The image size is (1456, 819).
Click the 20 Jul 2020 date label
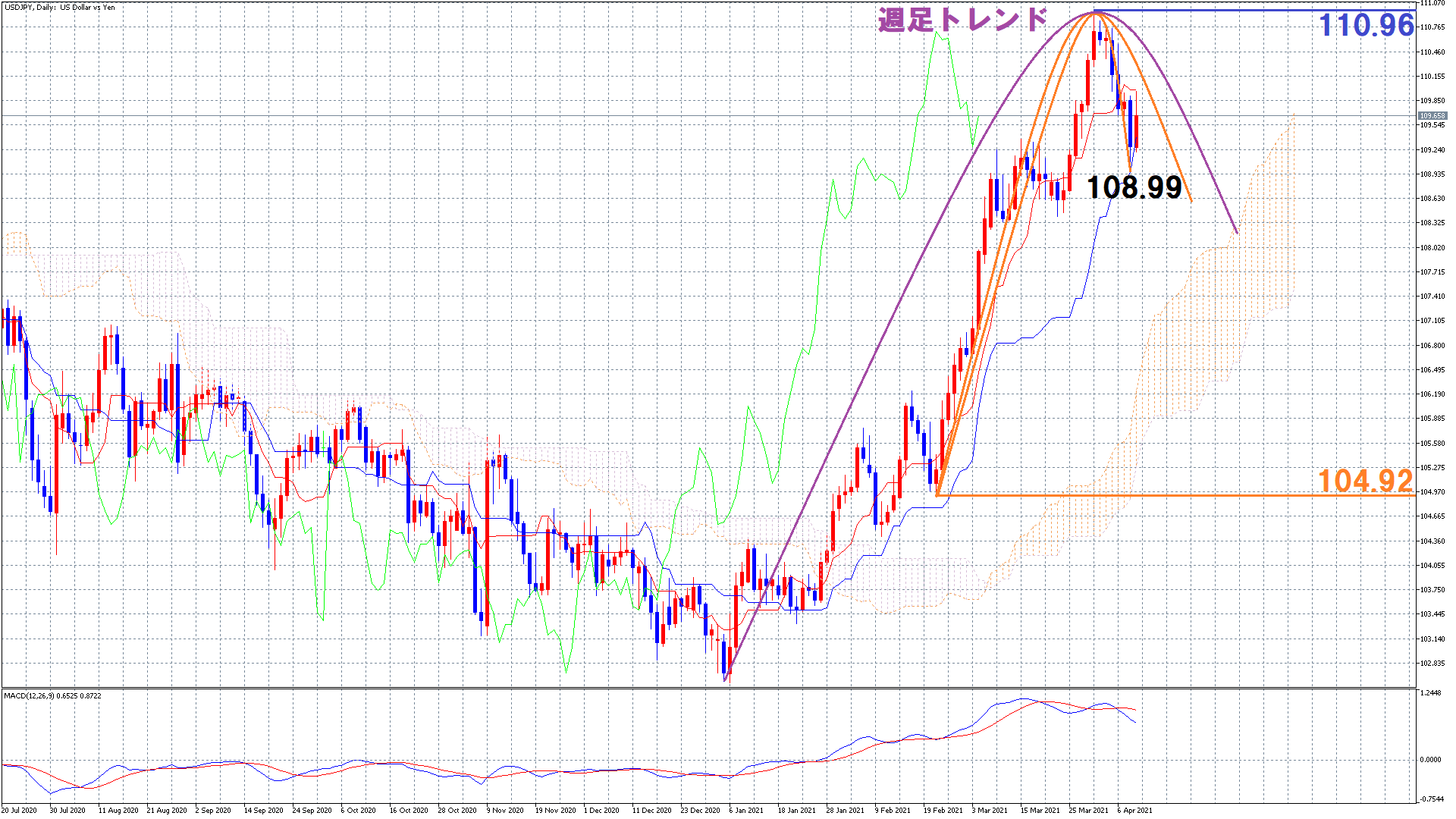point(19,810)
